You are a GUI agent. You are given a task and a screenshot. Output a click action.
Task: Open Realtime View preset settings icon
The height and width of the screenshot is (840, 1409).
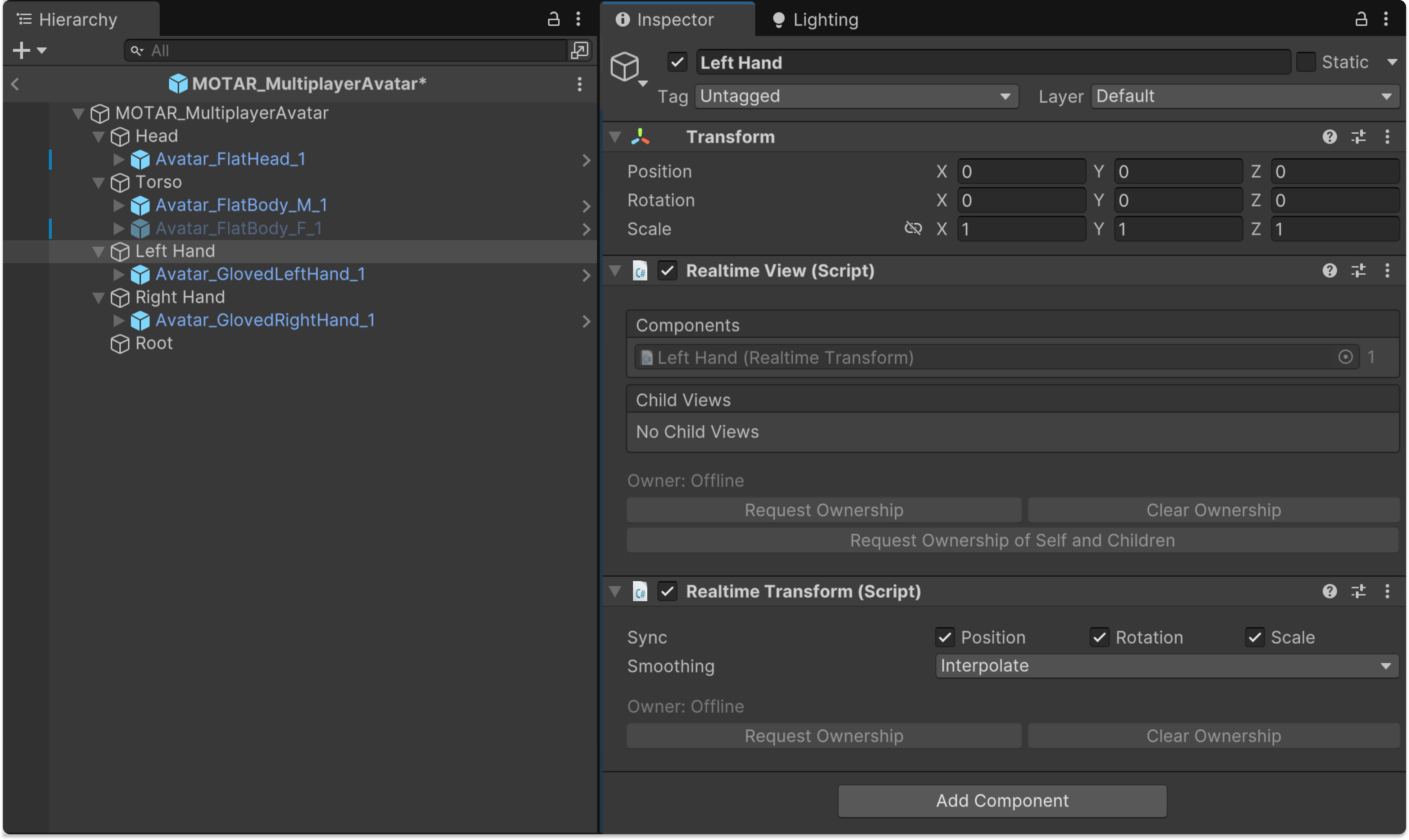[x=1358, y=270]
